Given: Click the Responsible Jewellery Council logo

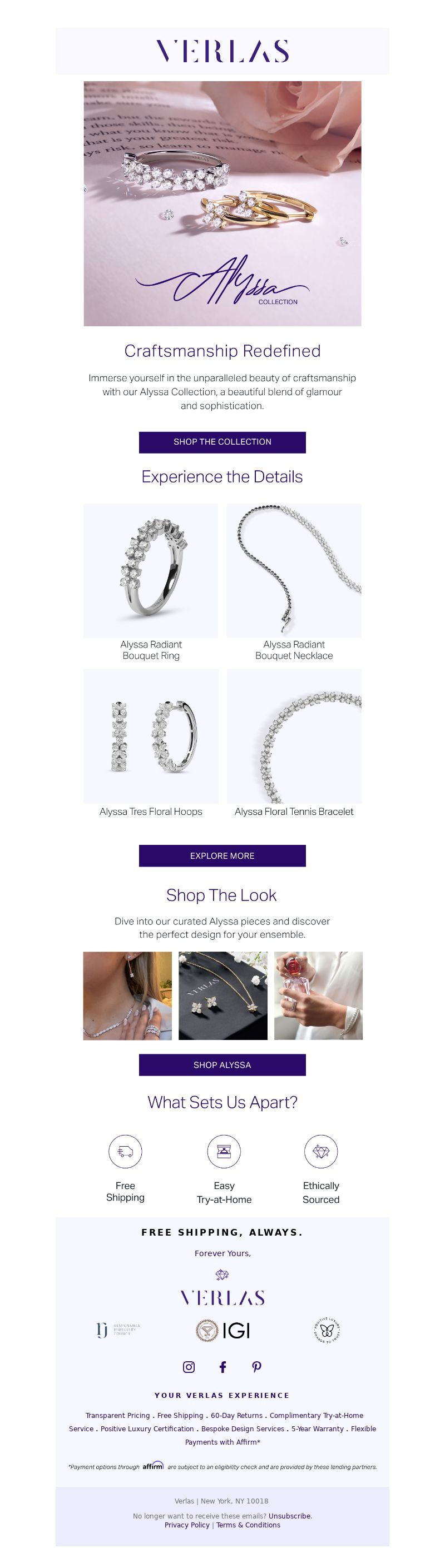Looking at the screenshot, I should tap(118, 1331).
